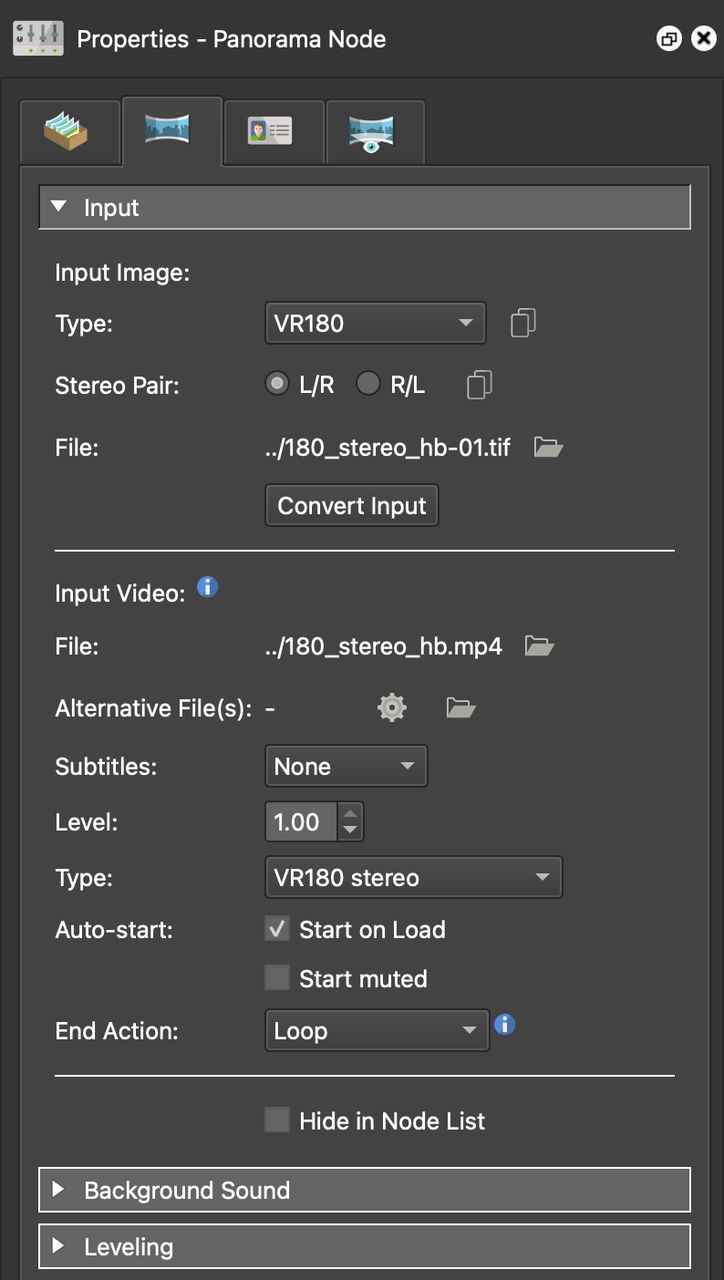Open the Viewing Parameters tab
Screen dimensions: 724x1280
pos(373,131)
